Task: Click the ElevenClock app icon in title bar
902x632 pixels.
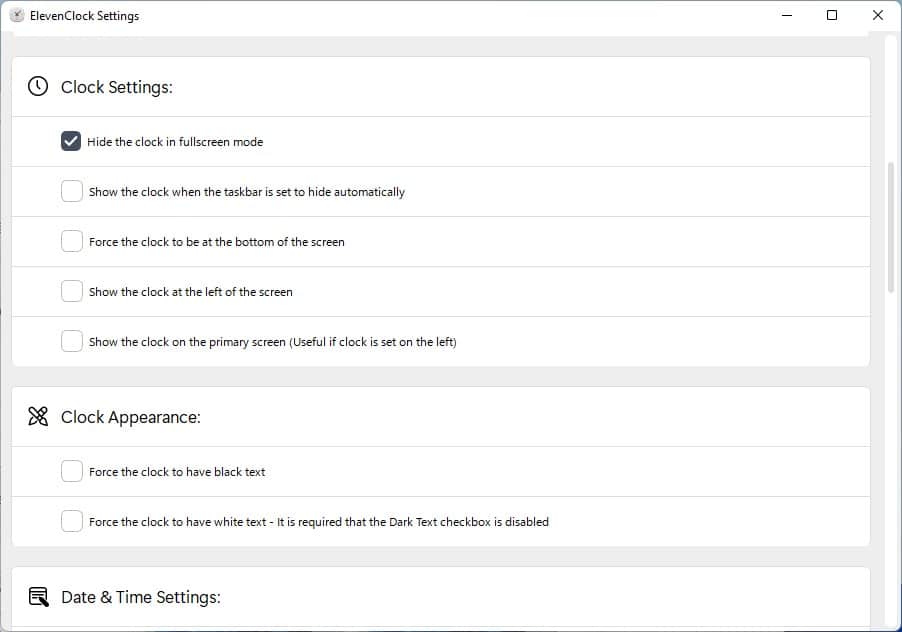Action: click(16, 16)
